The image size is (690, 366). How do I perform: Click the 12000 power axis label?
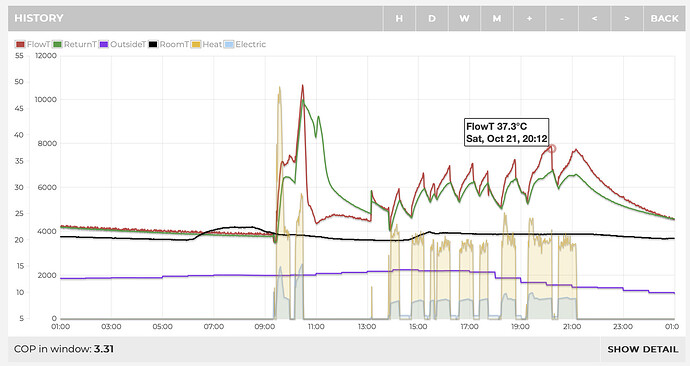click(46, 56)
